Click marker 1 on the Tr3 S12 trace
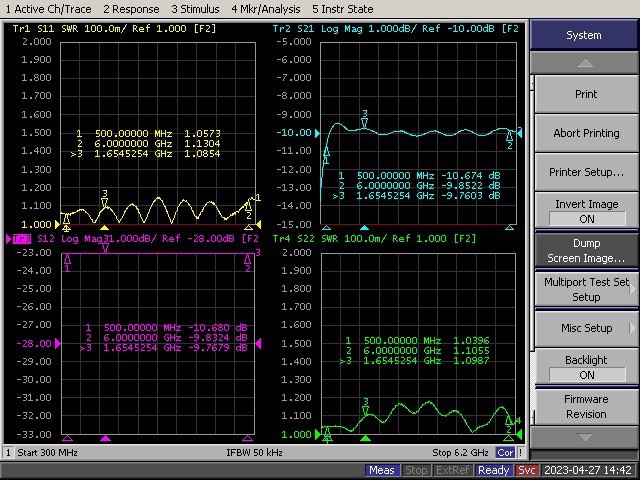The height and width of the screenshot is (480, 640). click(x=68, y=263)
